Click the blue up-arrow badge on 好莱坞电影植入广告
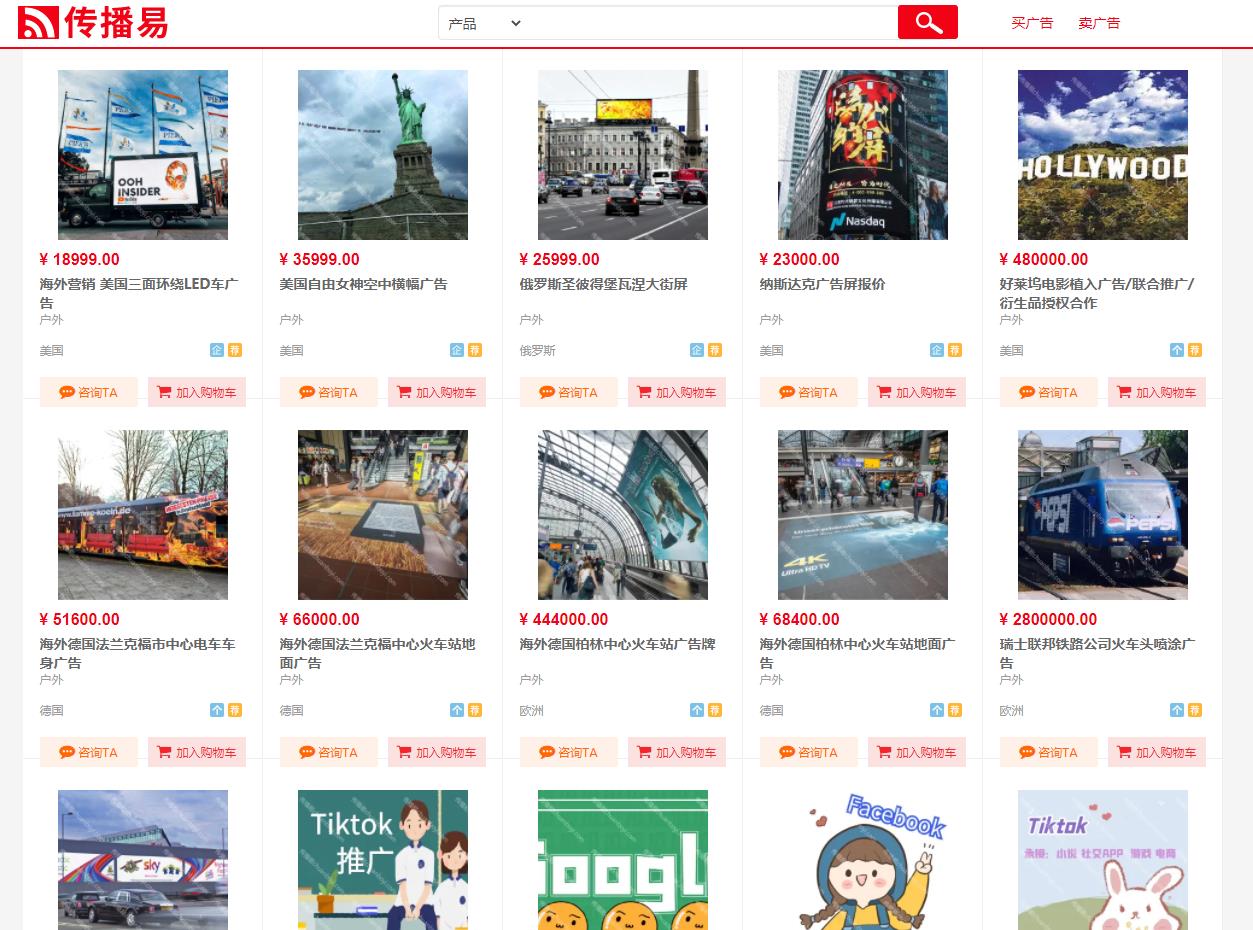The width and height of the screenshot is (1253, 930). coord(1177,350)
